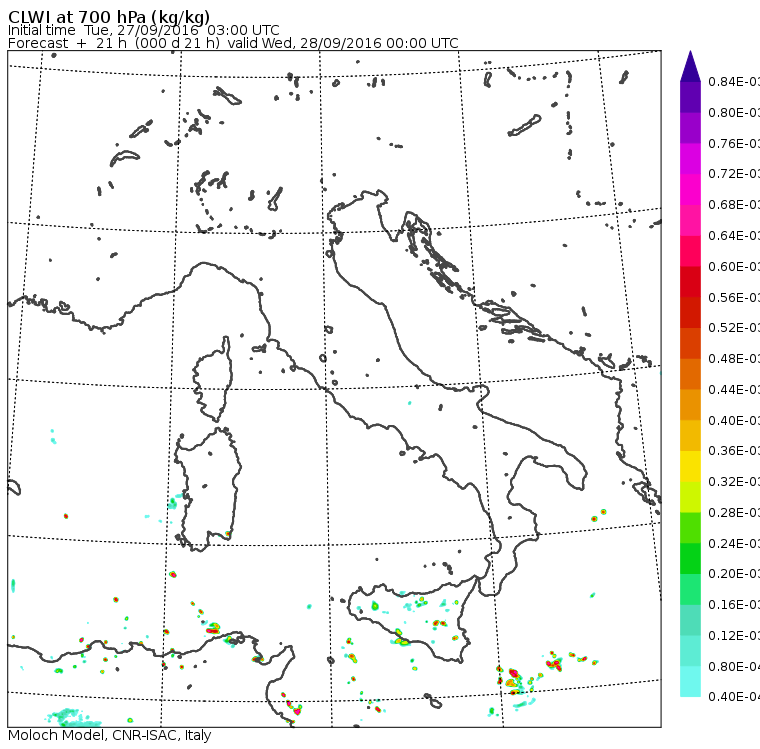Click the "Forecast + 21 h" valid-time line
The image size is (760, 749).
click(233, 43)
